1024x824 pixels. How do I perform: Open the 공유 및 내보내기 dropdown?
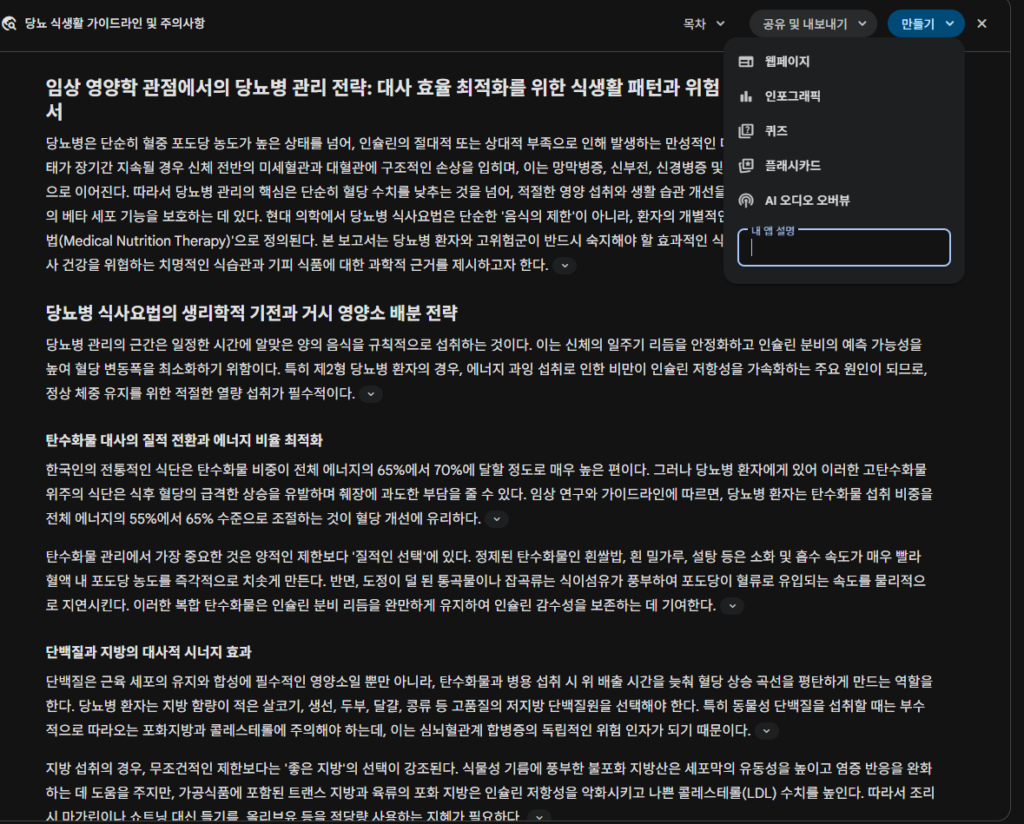point(813,23)
